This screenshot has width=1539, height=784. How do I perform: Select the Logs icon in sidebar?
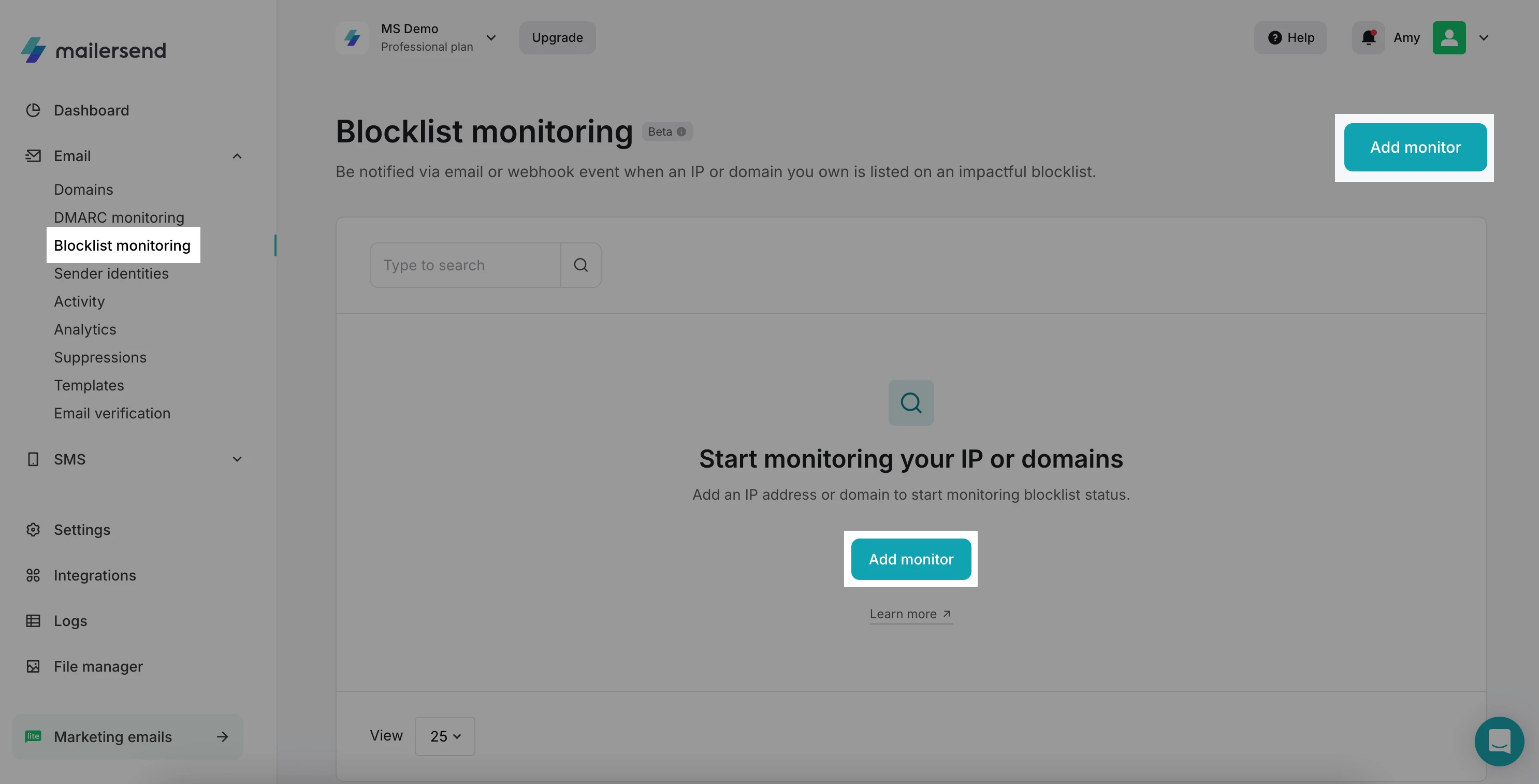click(x=34, y=621)
